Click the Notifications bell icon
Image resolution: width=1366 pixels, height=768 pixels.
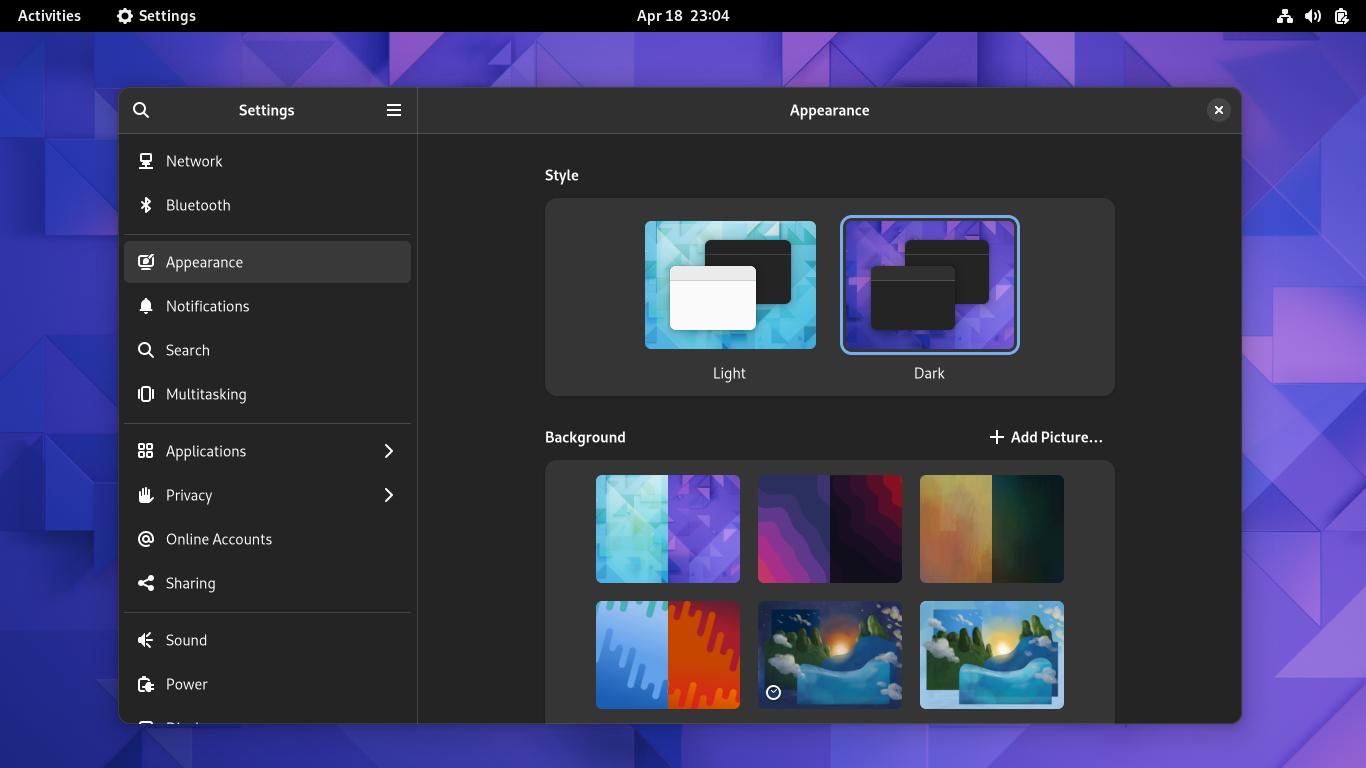[x=146, y=306]
